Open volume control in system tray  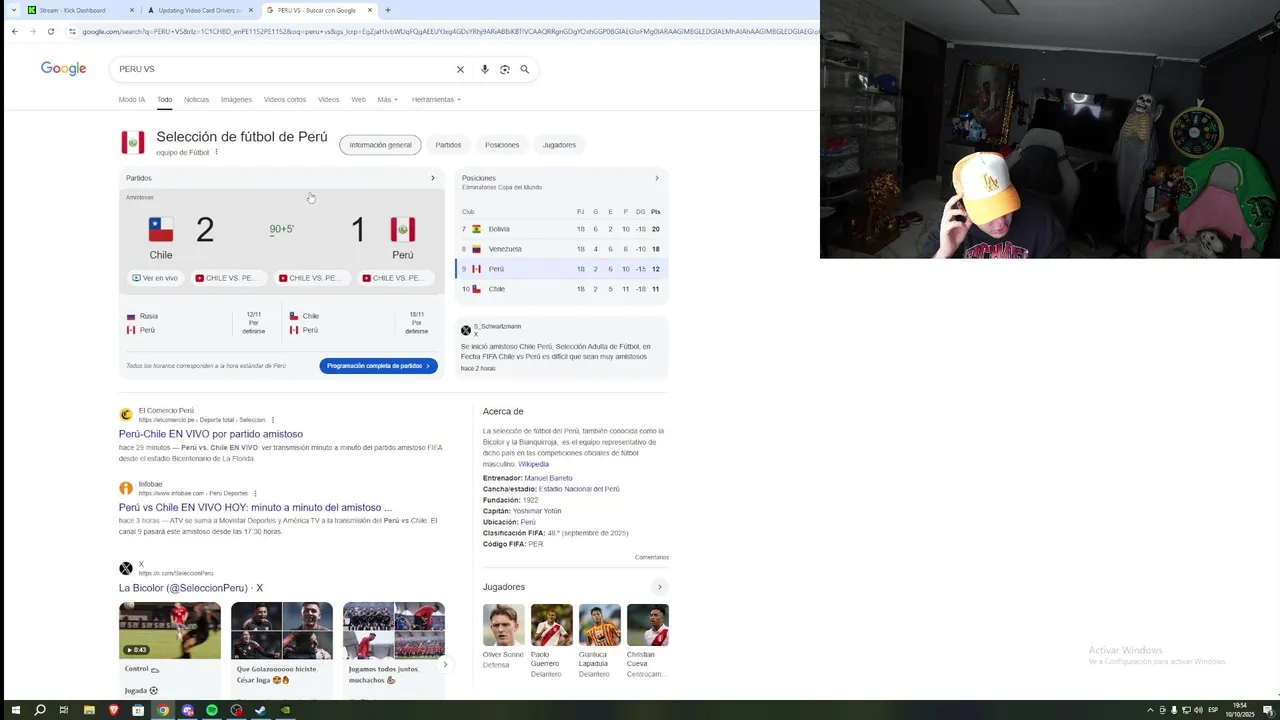[1198, 710]
